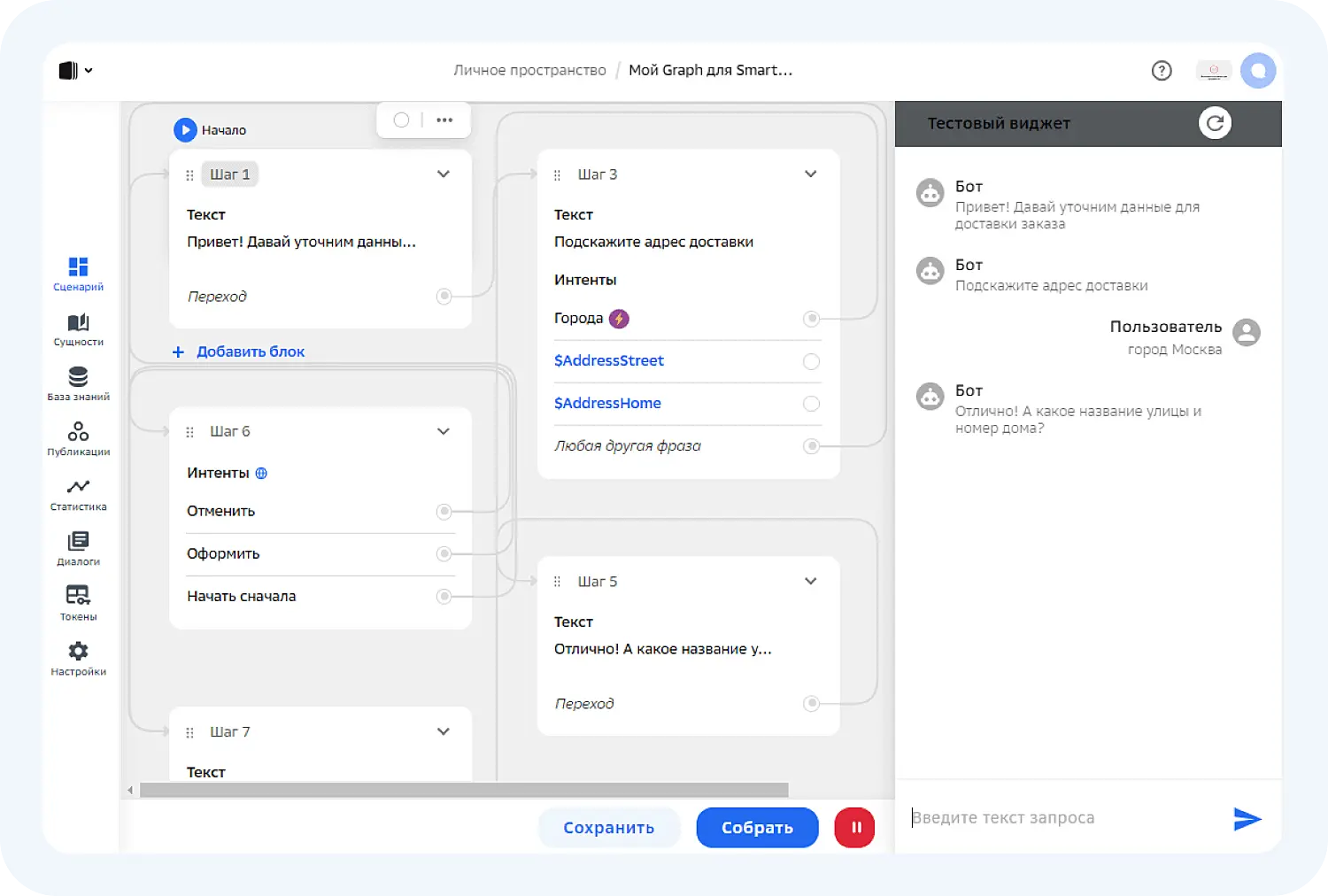This screenshot has width=1328, height=896.
Task: Open the workspace dropdown at top left
Action: point(76,71)
